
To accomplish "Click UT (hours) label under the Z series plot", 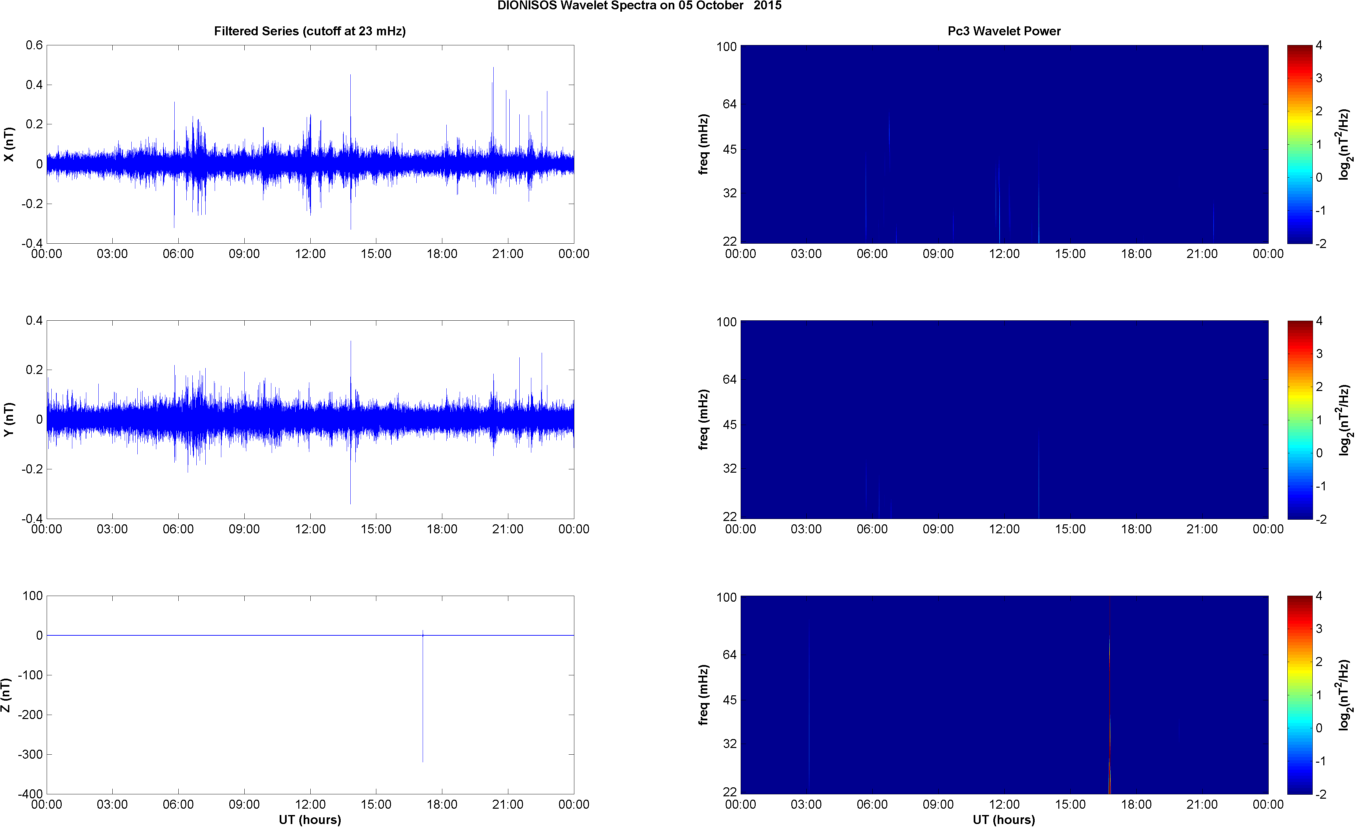I will pos(310,819).
